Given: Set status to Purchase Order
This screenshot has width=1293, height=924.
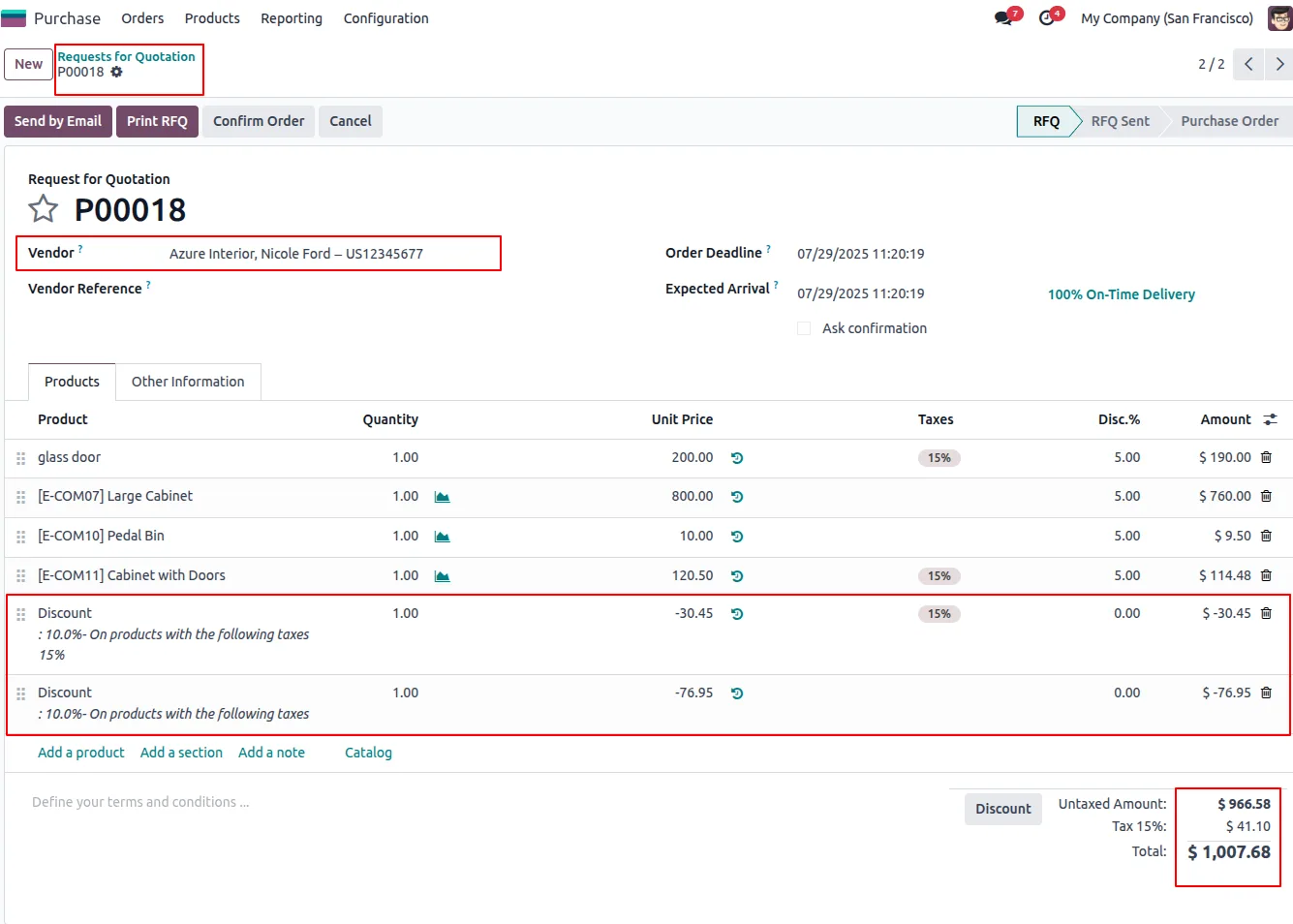Looking at the screenshot, I should [x=1229, y=121].
